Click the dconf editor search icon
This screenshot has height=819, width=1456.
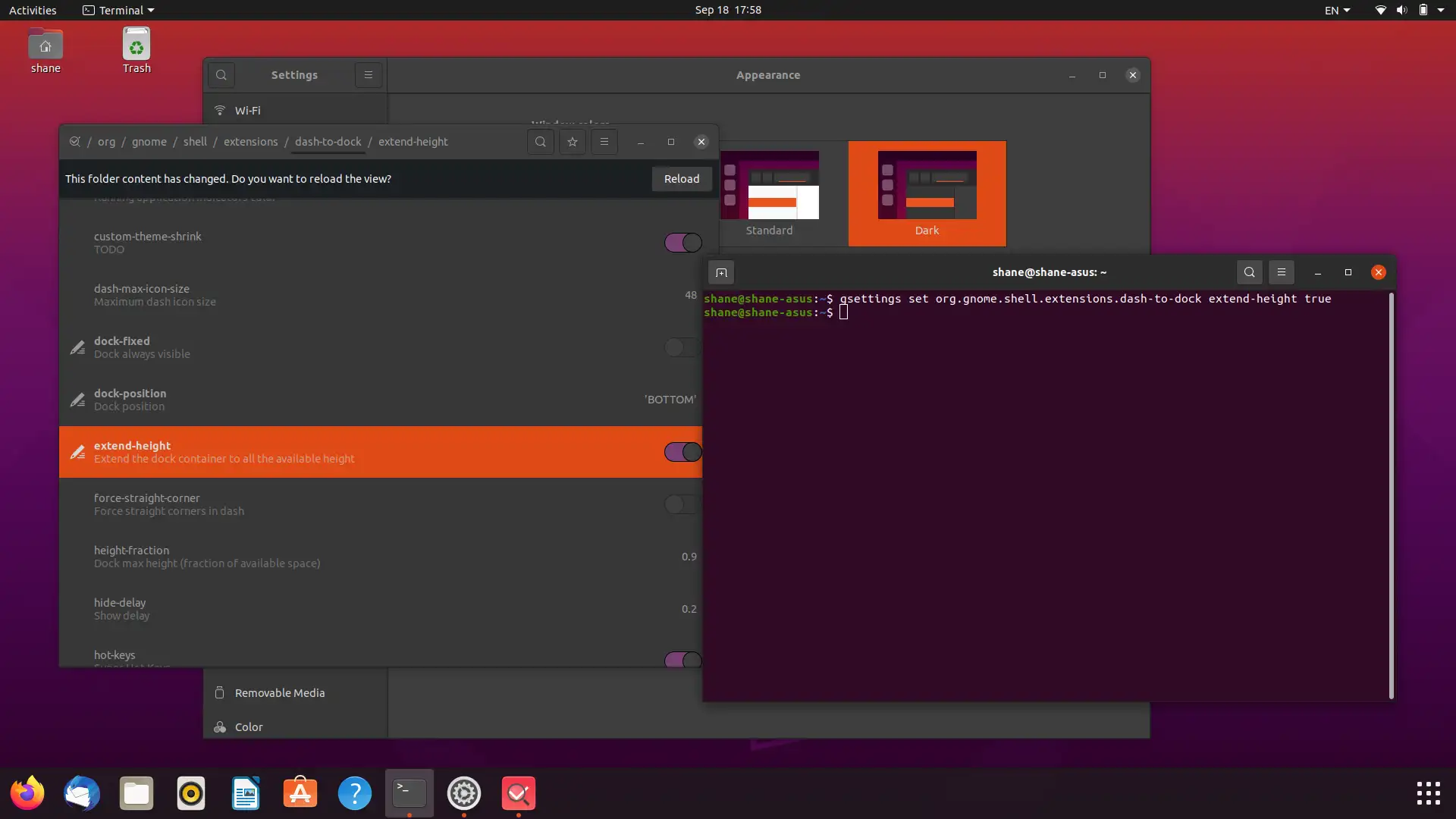pyautogui.click(x=540, y=142)
